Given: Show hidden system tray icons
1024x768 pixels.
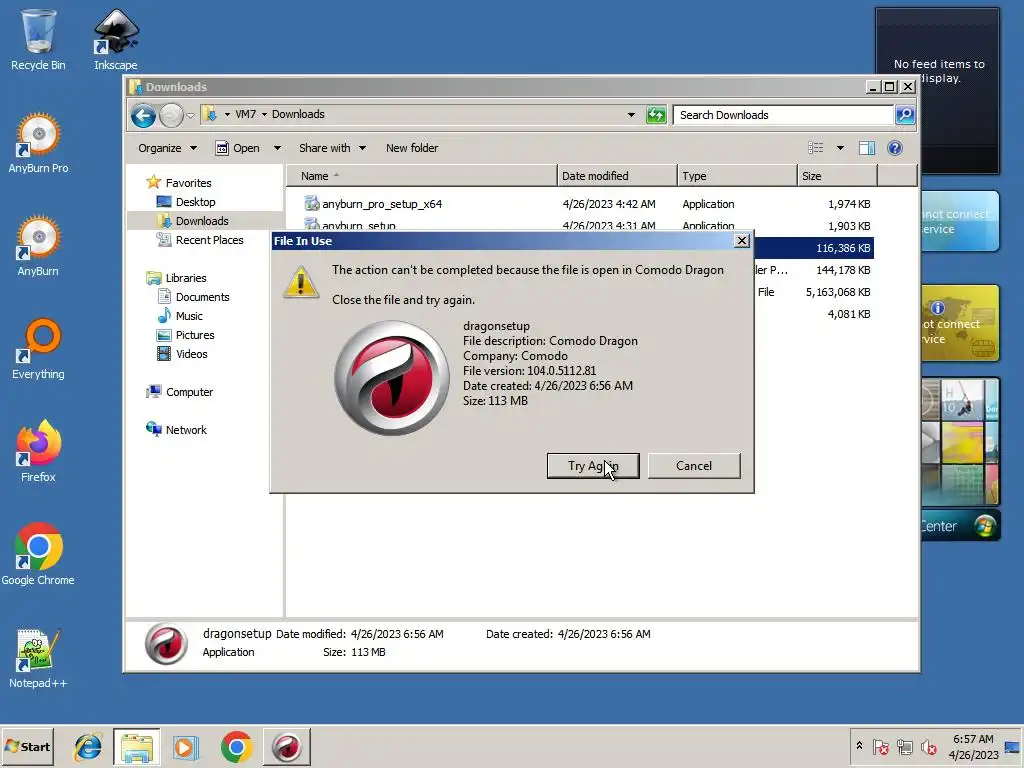Looking at the screenshot, I should pos(859,746).
